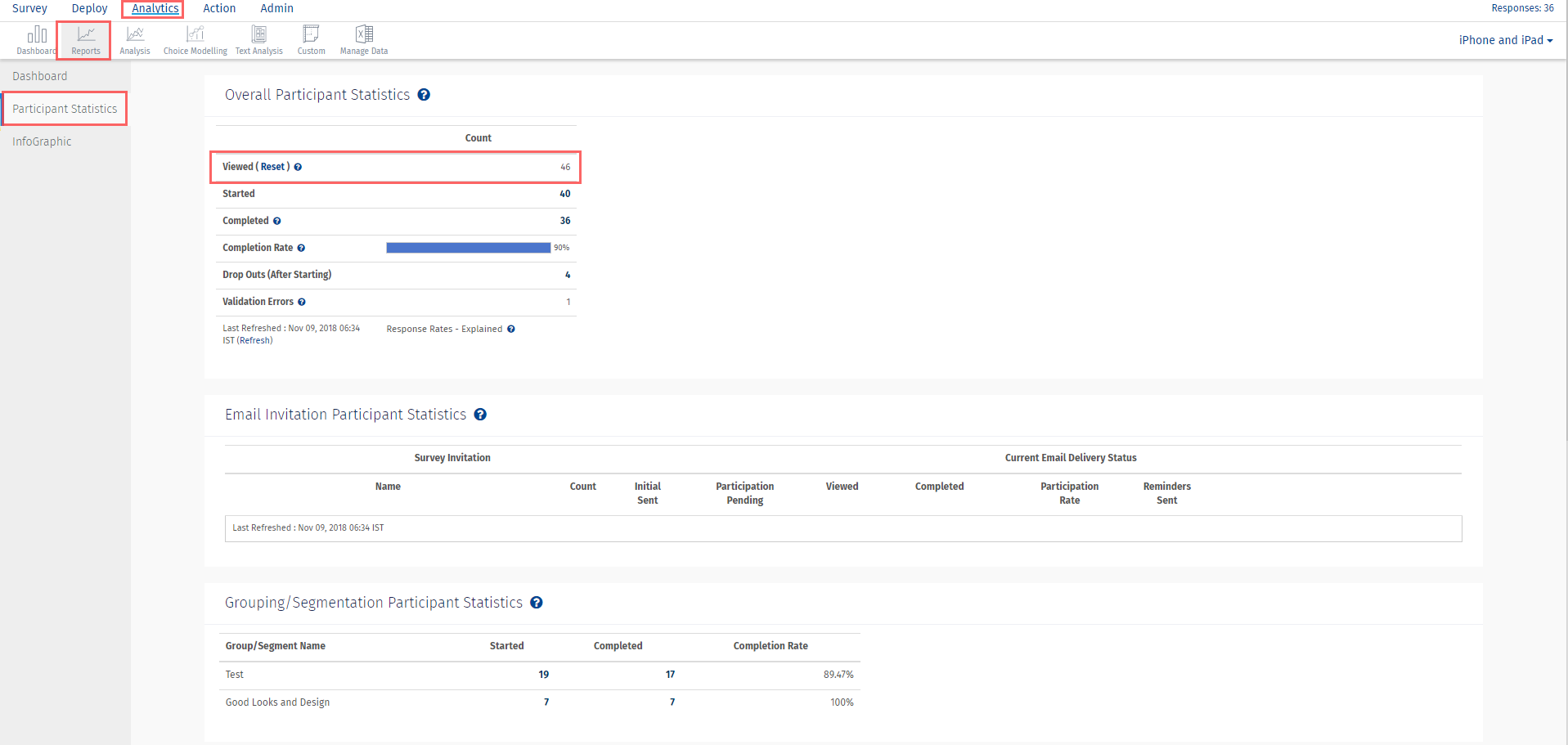Viewport: 1568px width, 745px height.
Task: Open the Admin menu
Action: pyautogui.click(x=276, y=8)
